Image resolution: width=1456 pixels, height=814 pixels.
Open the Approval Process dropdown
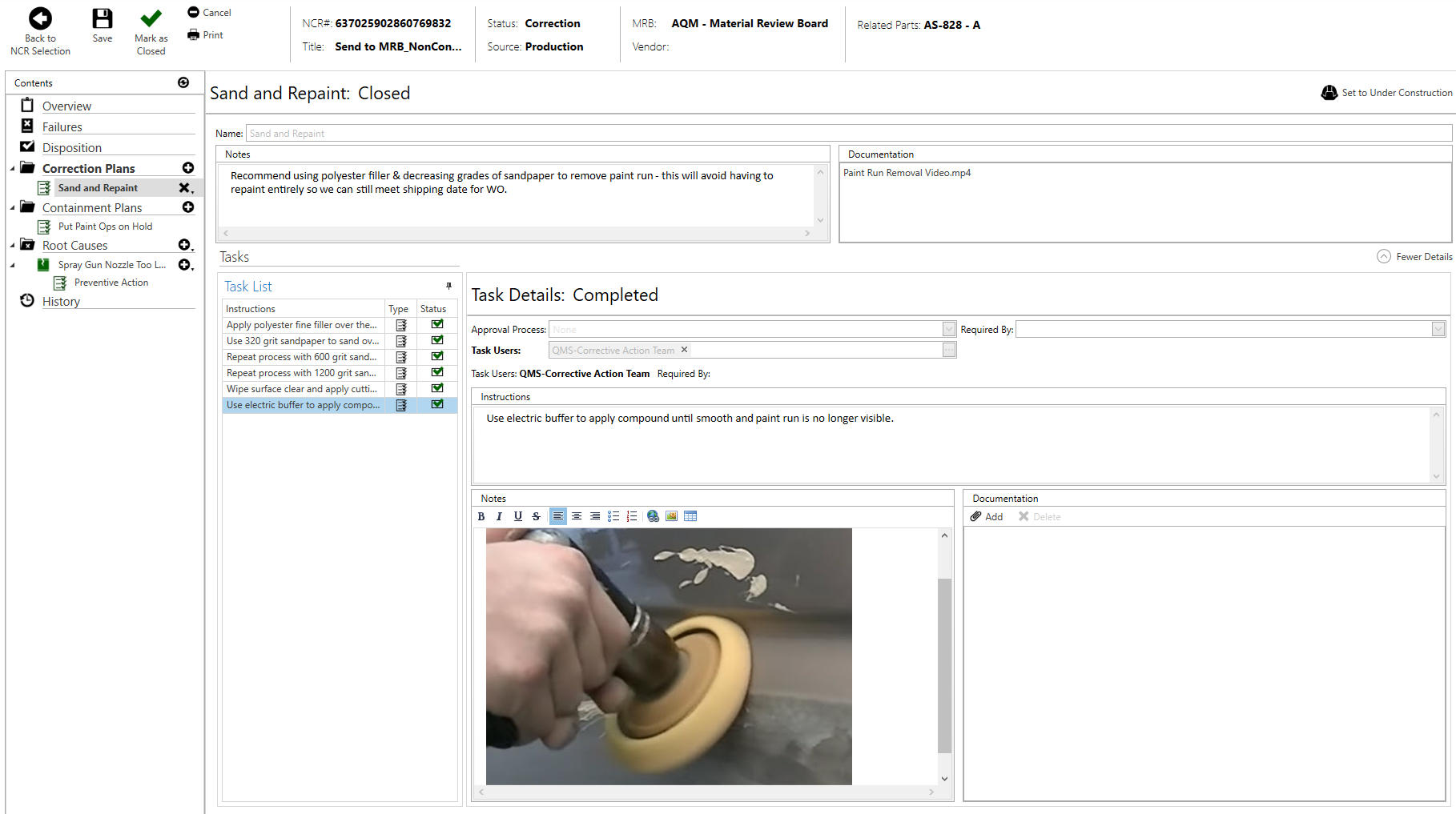coord(949,329)
